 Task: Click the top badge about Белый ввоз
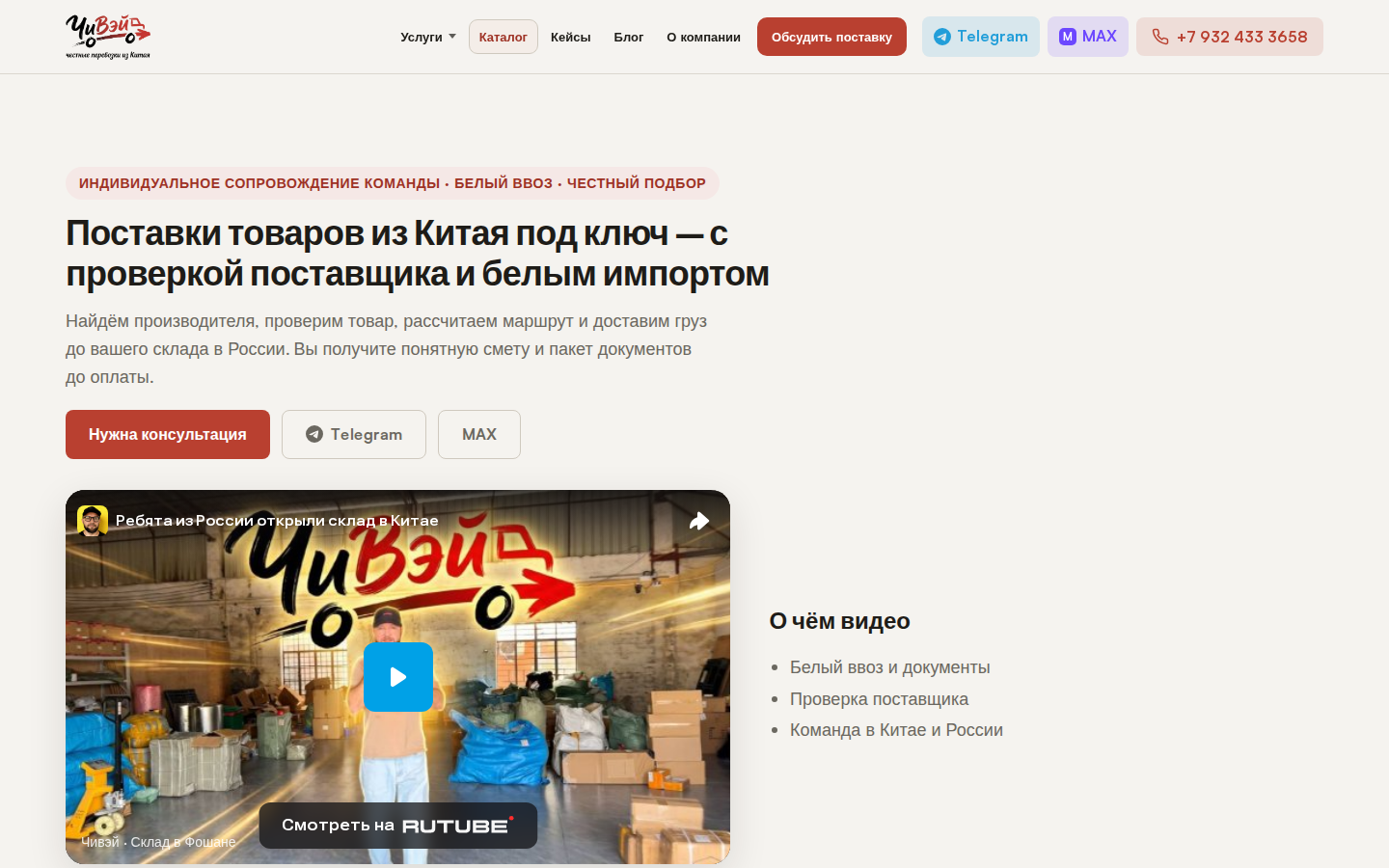point(393,183)
